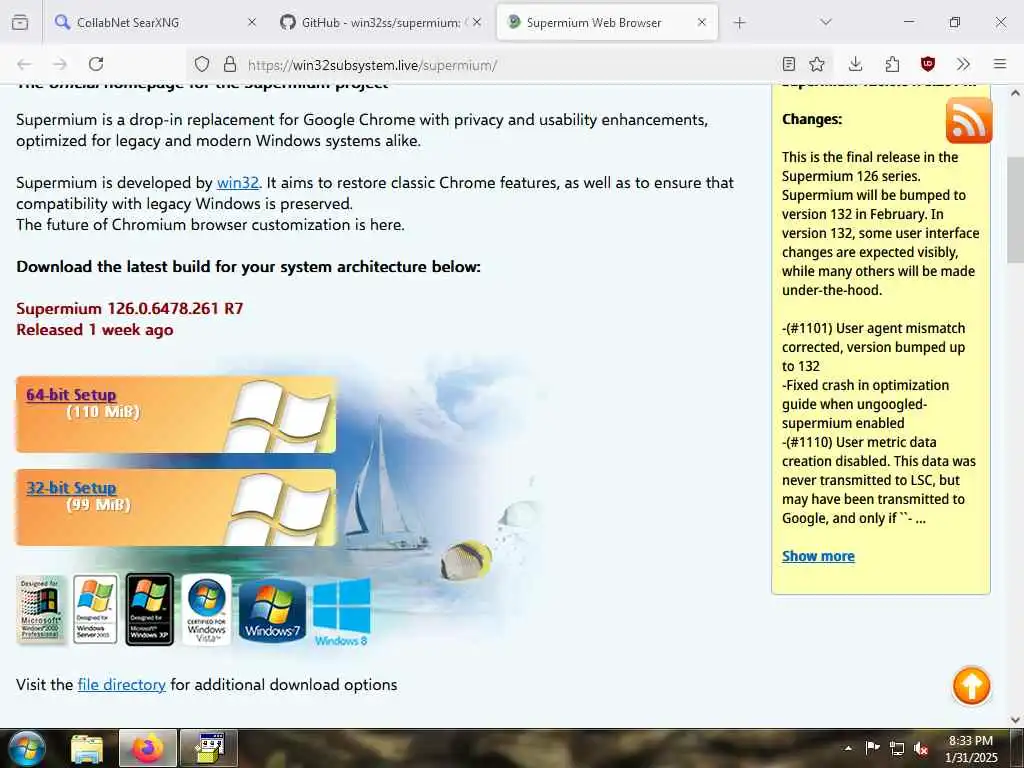Click scrollbar down arrow
This screenshot has width=1024, height=768.
[1016, 720]
